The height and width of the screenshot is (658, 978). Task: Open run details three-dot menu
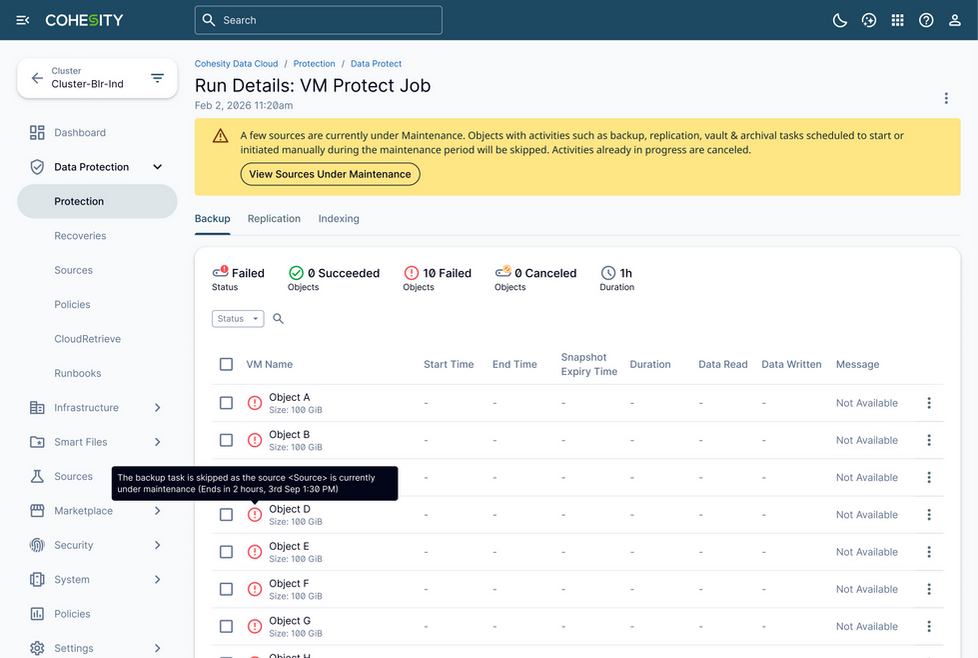click(946, 98)
